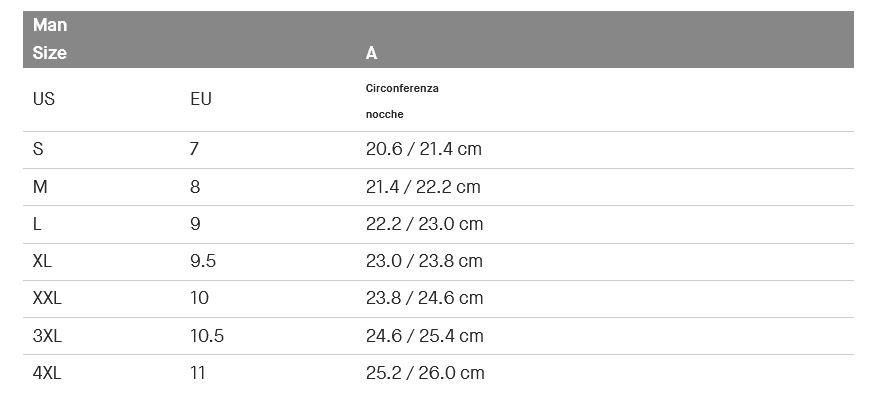Click the 24.6 / 25.4 cm measurement
This screenshot has width=886, height=394.
tap(424, 336)
